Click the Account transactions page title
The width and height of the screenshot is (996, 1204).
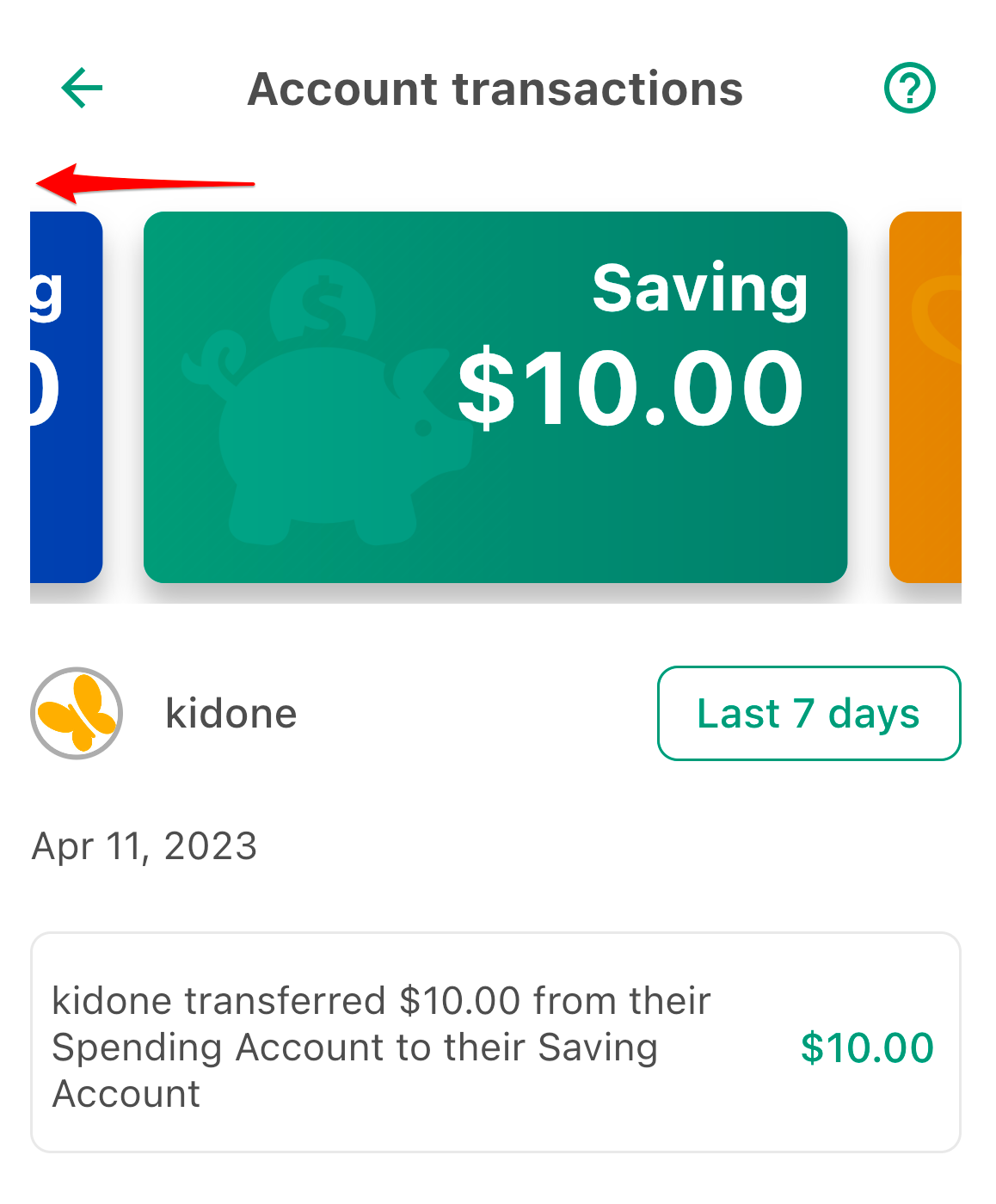(495, 89)
